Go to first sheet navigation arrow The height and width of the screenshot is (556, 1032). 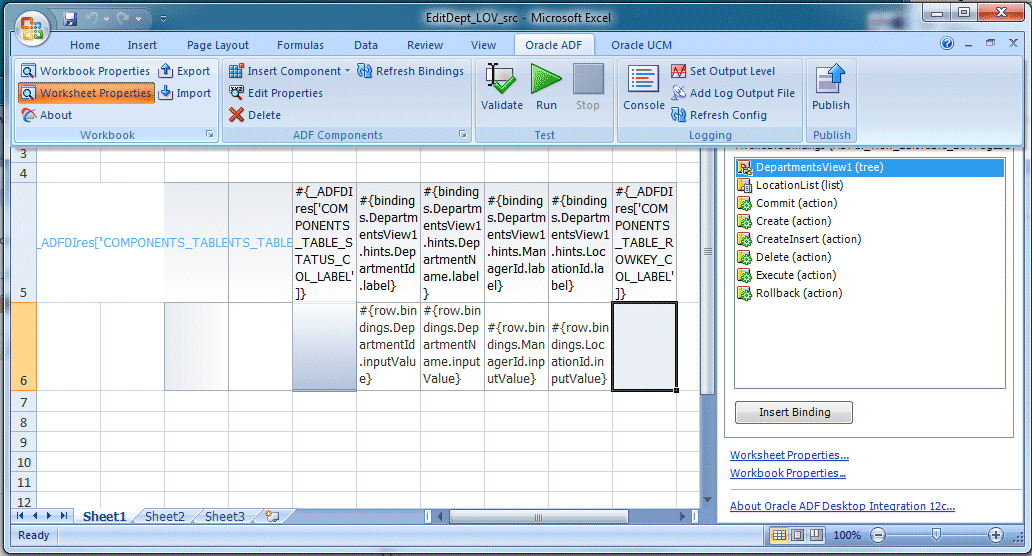click(x=20, y=516)
